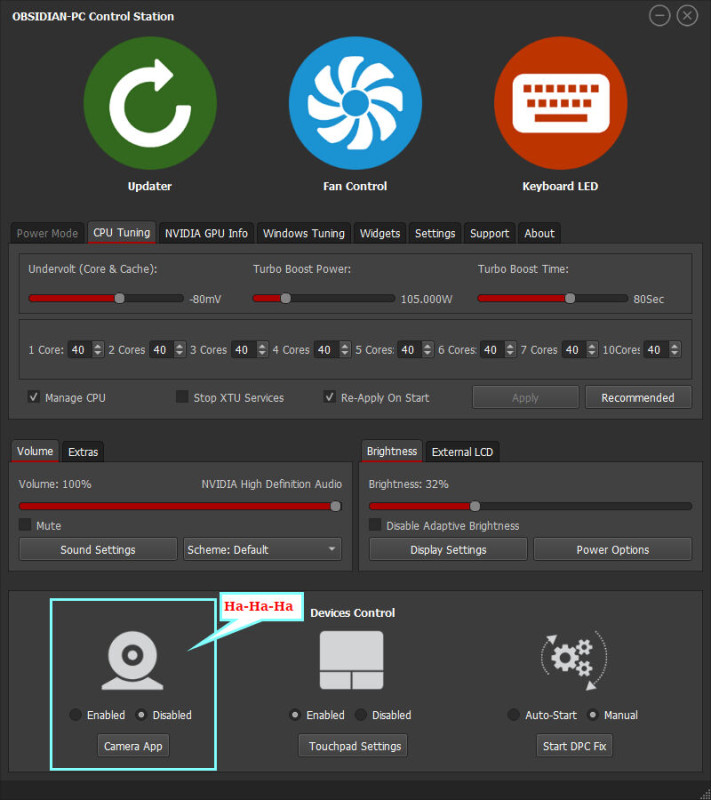Click the Volume slider handle
Image resolution: width=711 pixels, height=800 pixels.
pyautogui.click(x=336, y=506)
